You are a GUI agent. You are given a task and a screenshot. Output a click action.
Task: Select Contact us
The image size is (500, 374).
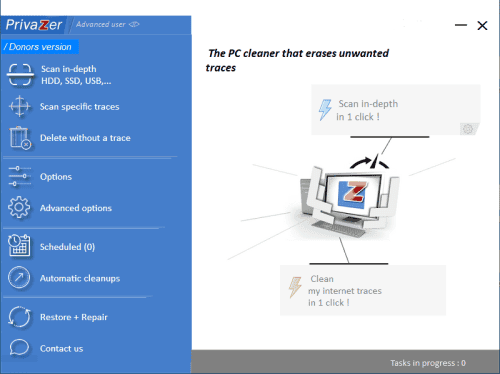62,349
